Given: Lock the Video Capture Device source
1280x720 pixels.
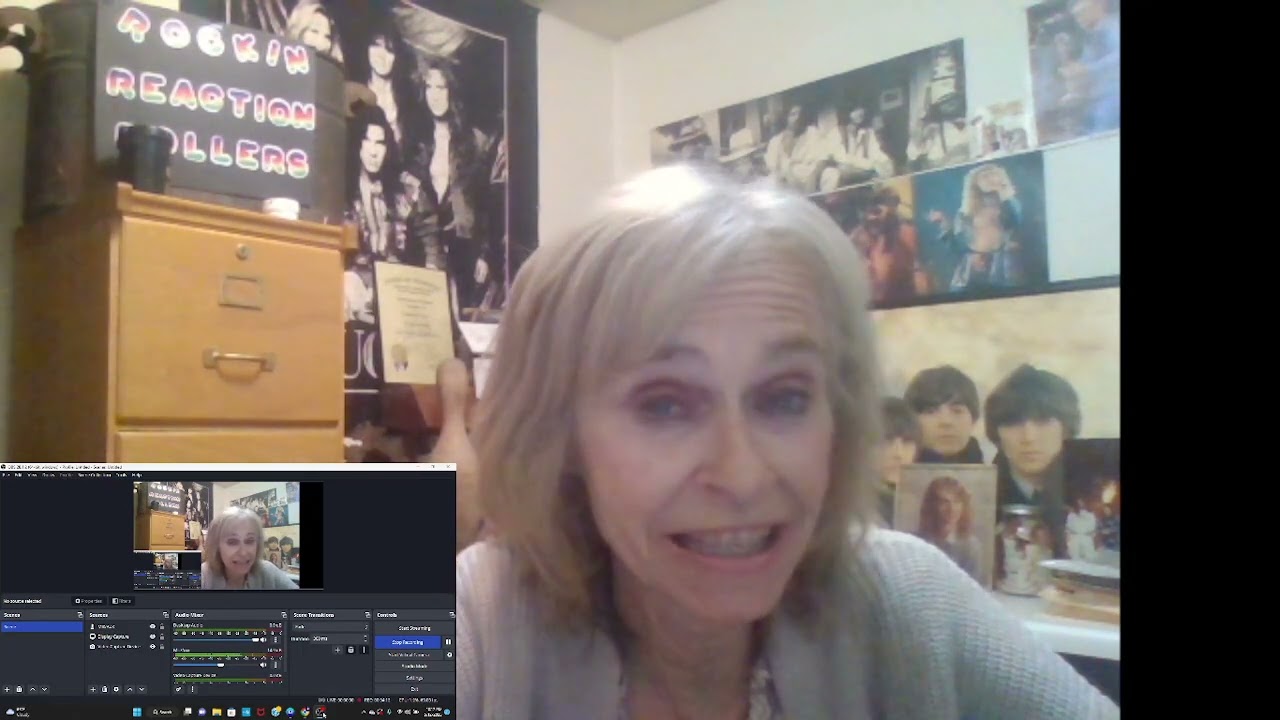Looking at the screenshot, I should point(162,647).
